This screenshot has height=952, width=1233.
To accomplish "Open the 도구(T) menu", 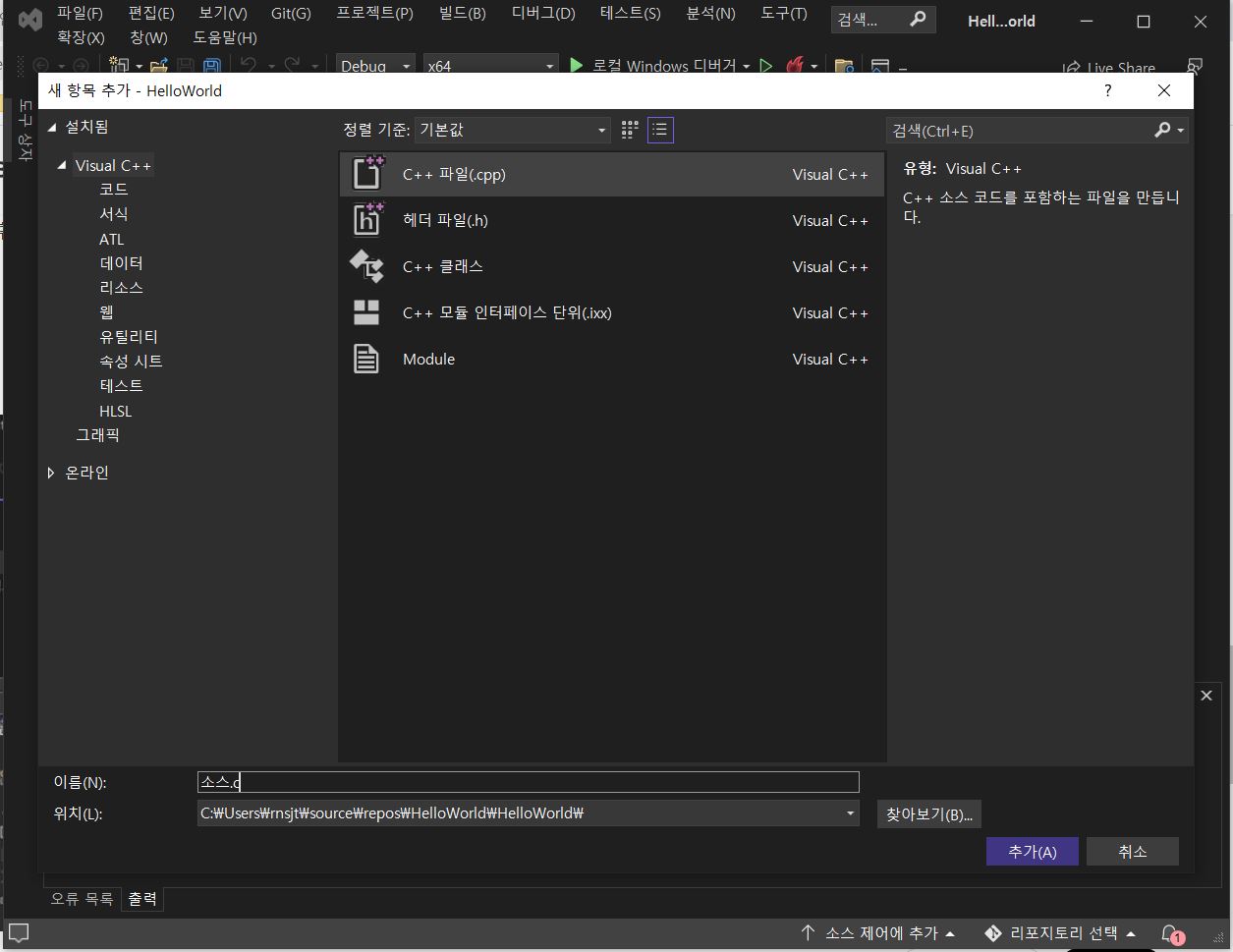I will [784, 13].
